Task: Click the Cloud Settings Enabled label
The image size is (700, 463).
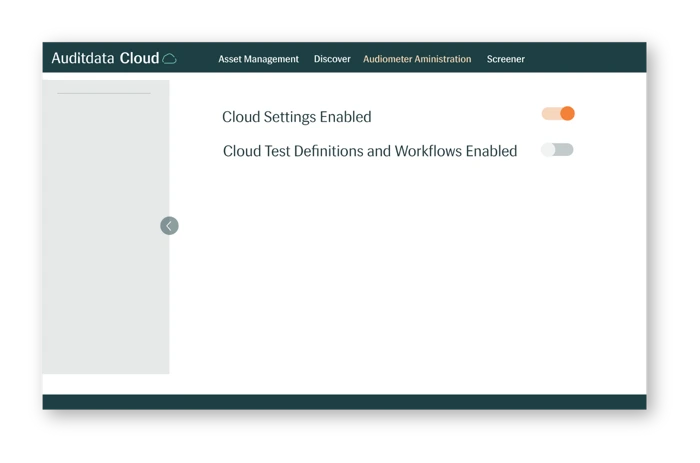Action: (x=296, y=117)
